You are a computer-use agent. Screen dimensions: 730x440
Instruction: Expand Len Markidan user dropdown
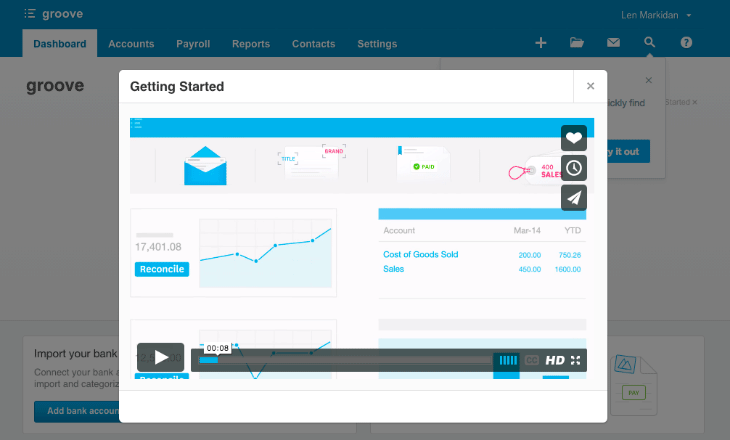[656, 15]
